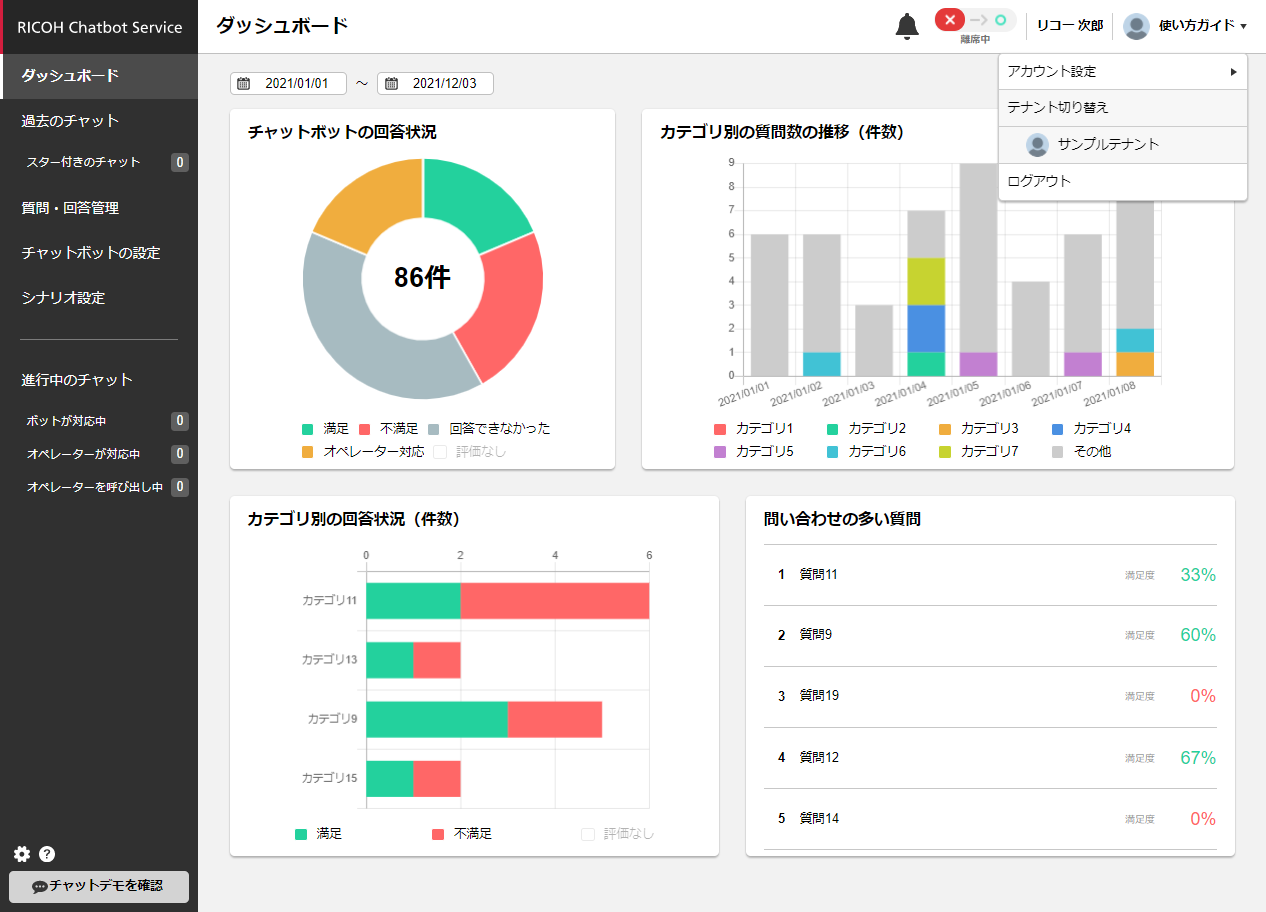Click the サンプルテナント avatar icon

pyautogui.click(x=1037, y=145)
